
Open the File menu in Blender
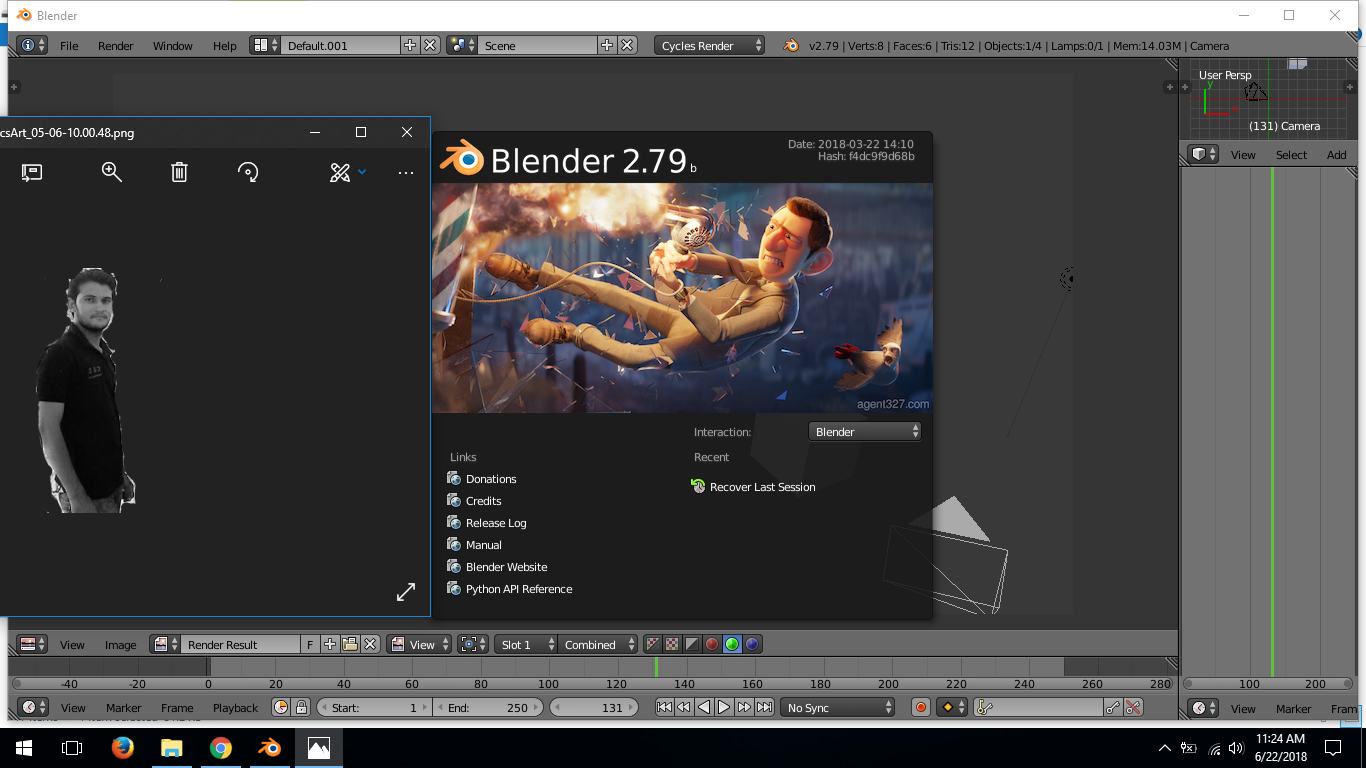[69, 45]
